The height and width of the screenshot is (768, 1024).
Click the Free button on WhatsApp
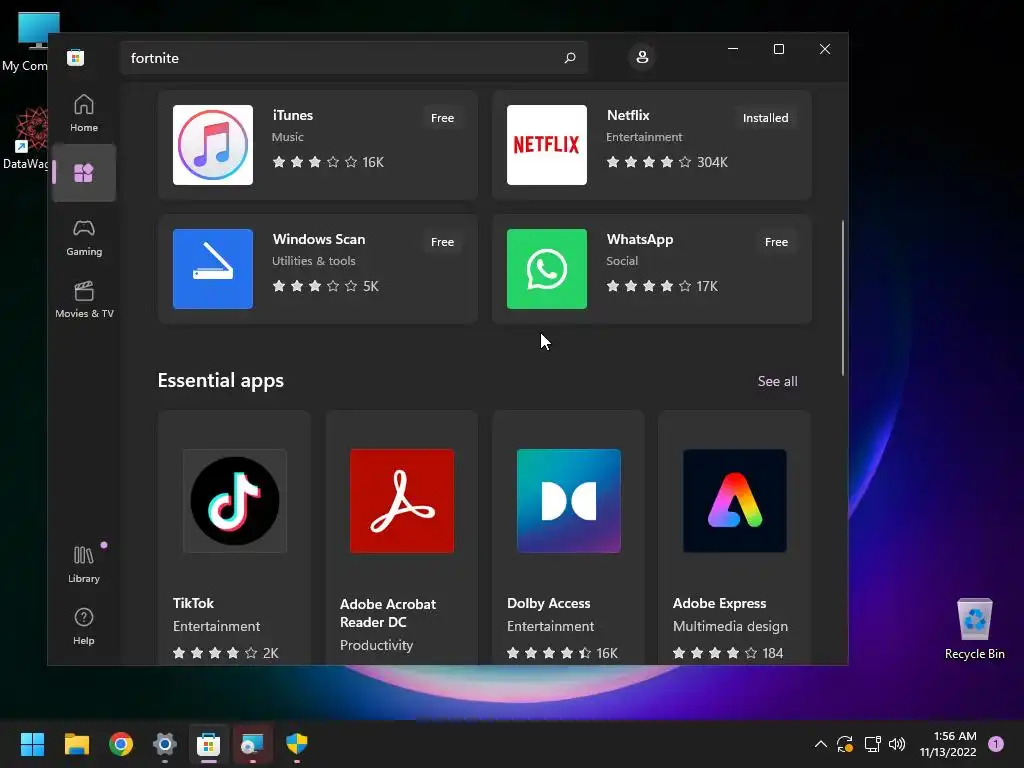(x=776, y=242)
